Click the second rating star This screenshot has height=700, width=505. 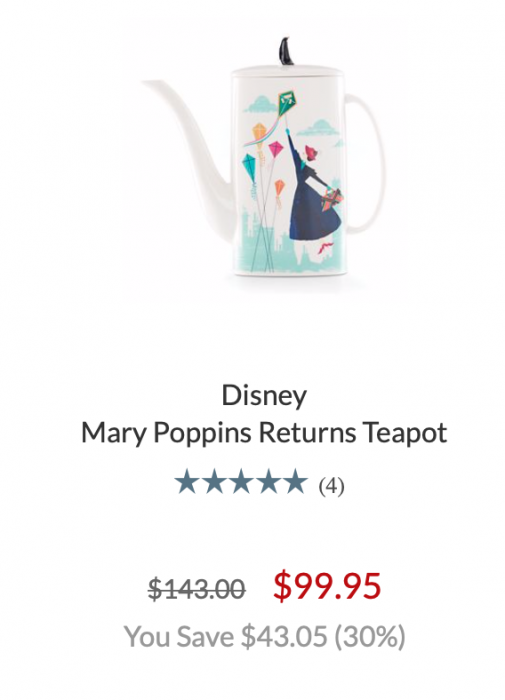(213, 482)
